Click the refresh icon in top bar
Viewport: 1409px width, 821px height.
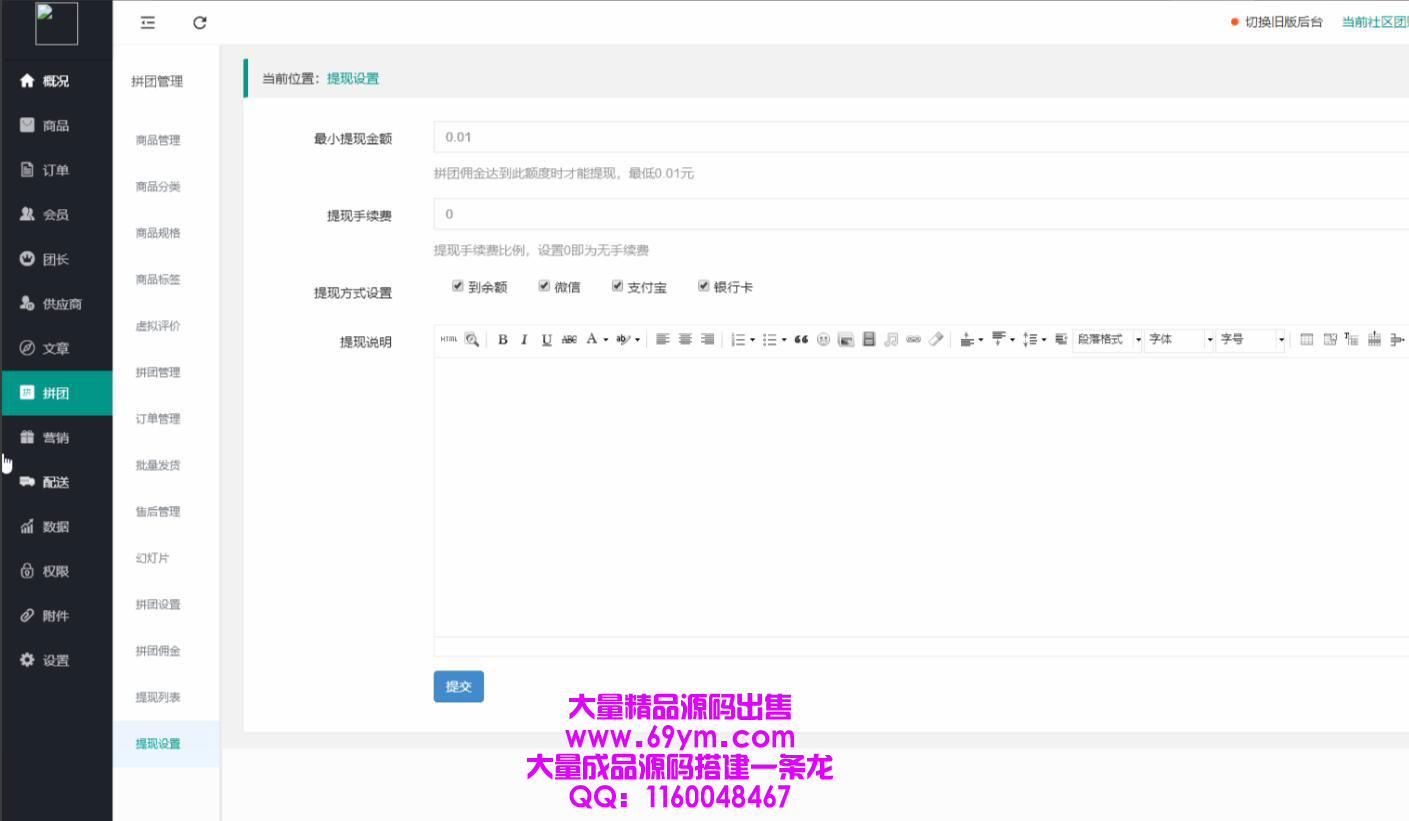pos(200,23)
